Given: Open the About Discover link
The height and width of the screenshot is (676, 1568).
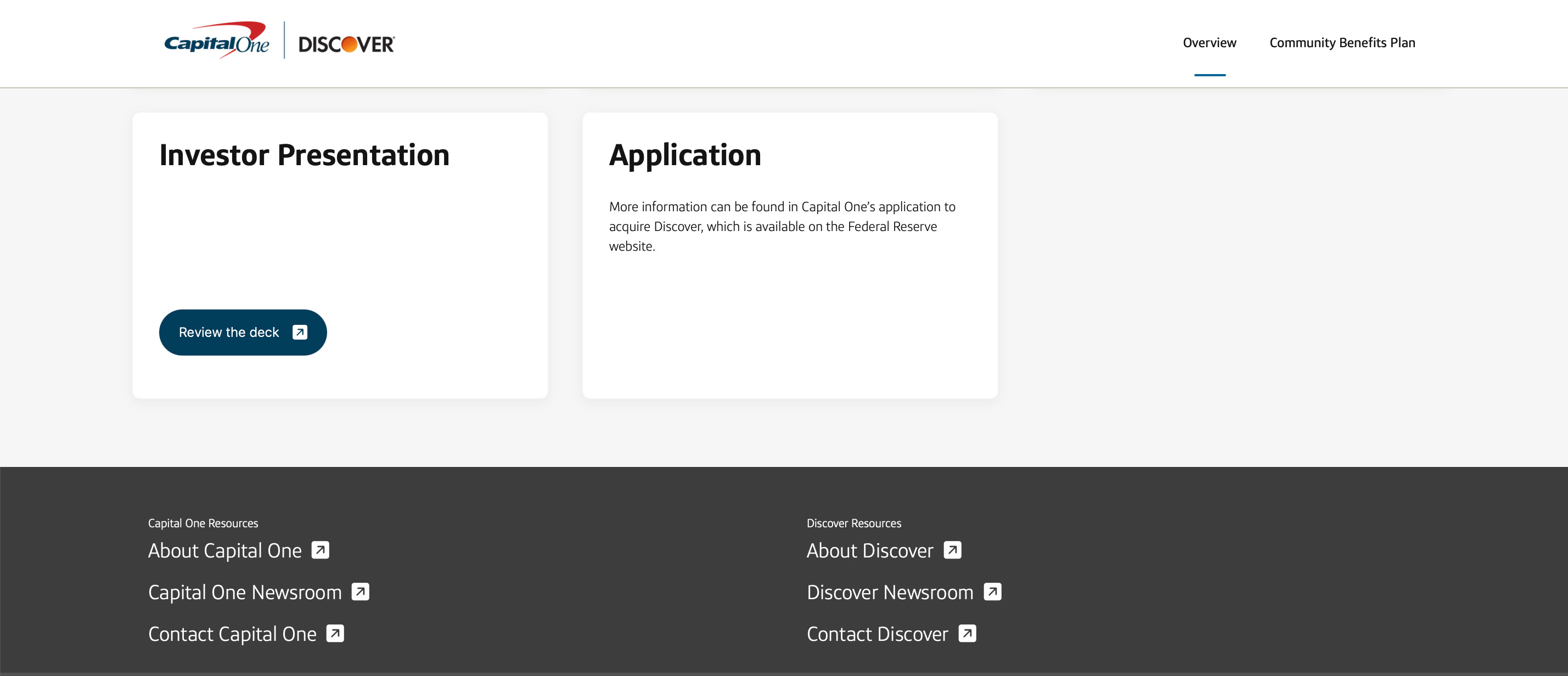Looking at the screenshot, I should point(870,550).
